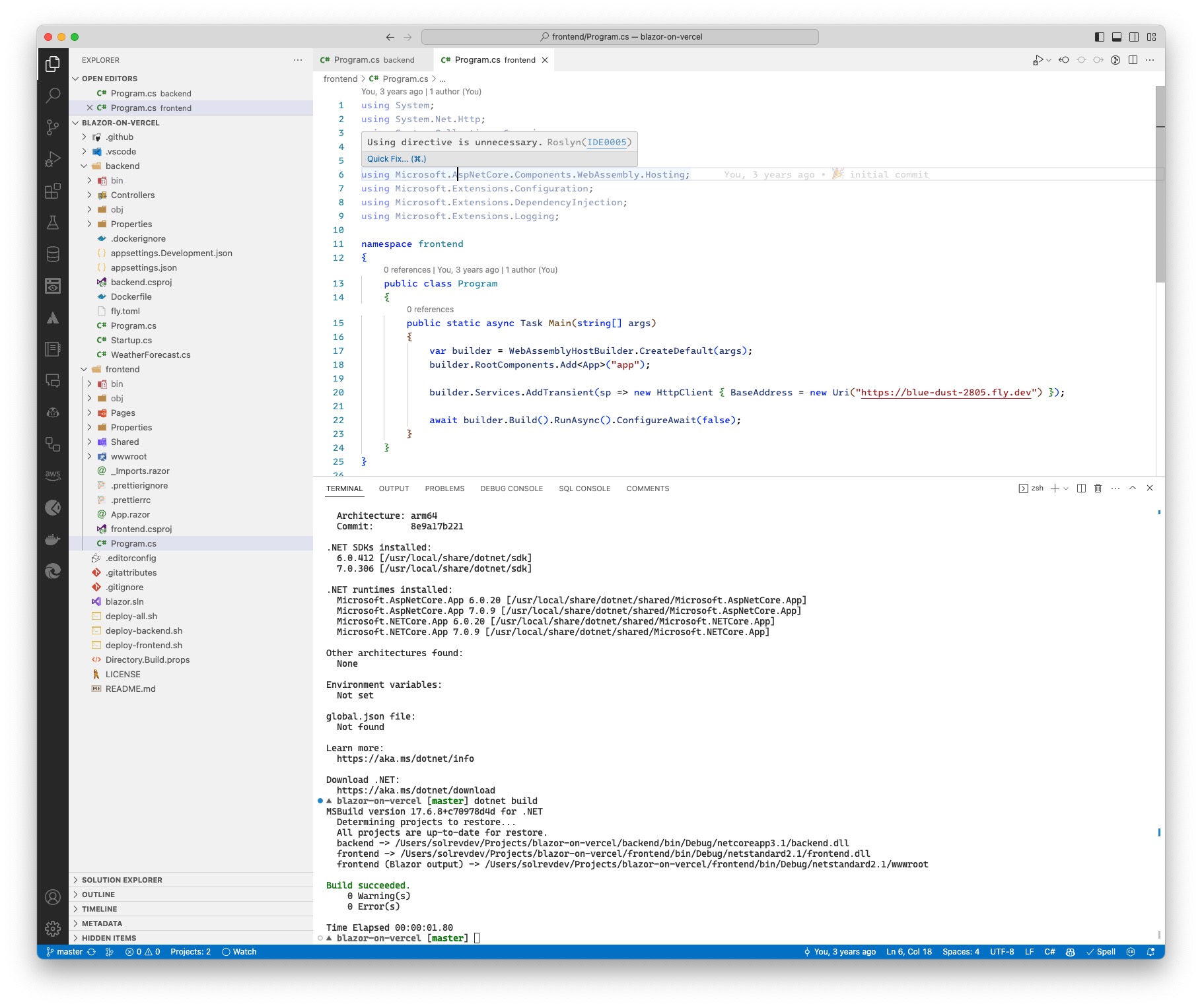Image resolution: width=1202 pixels, height=1008 pixels.
Task: Open the Run and Debug view
Action: pos(53,159)
